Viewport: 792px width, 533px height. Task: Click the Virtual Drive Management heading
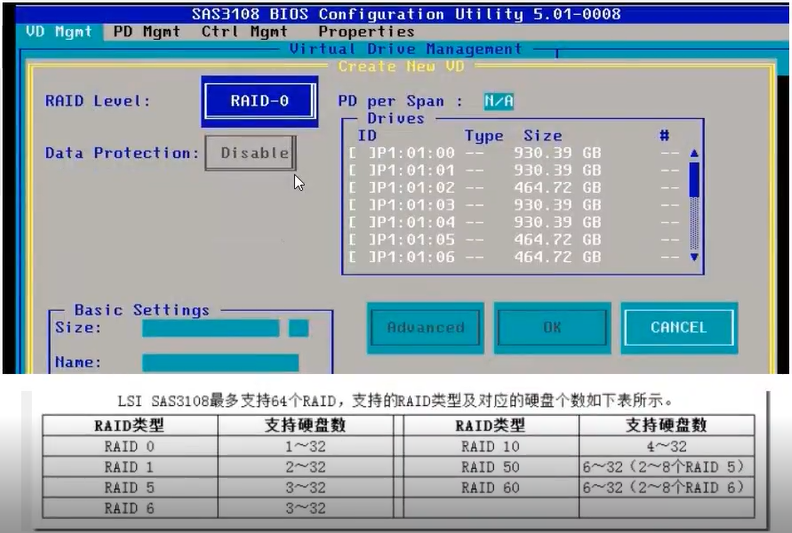405,49
